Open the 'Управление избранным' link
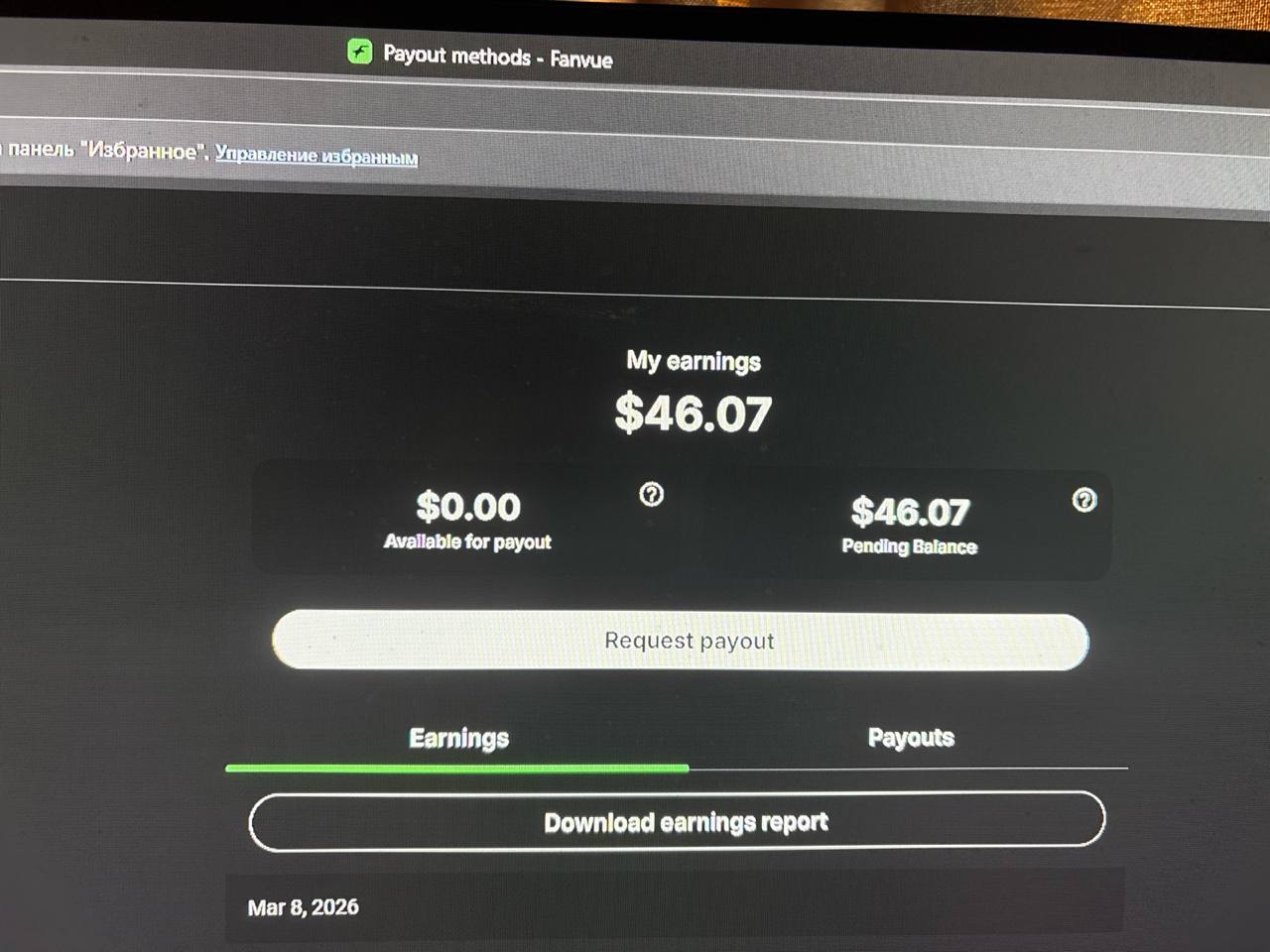 pyautogui.click(x=317, y=155)
